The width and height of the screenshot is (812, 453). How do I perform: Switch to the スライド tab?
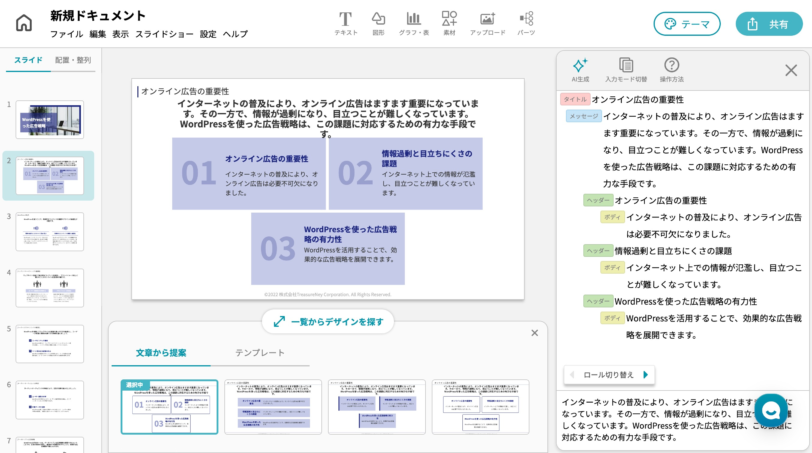pos(28,60)
